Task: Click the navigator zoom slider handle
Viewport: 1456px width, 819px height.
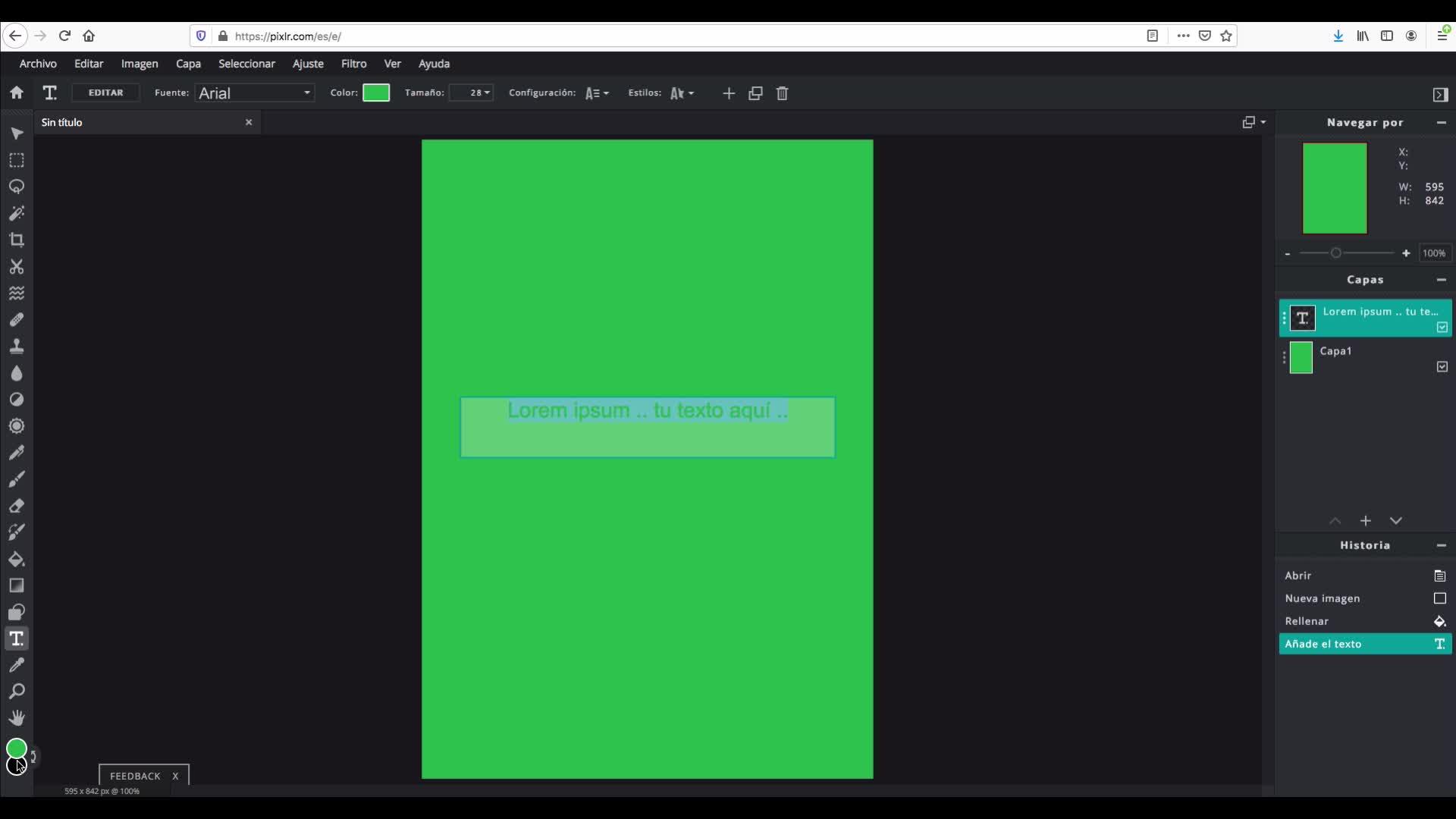Action: click(1336, 253)
